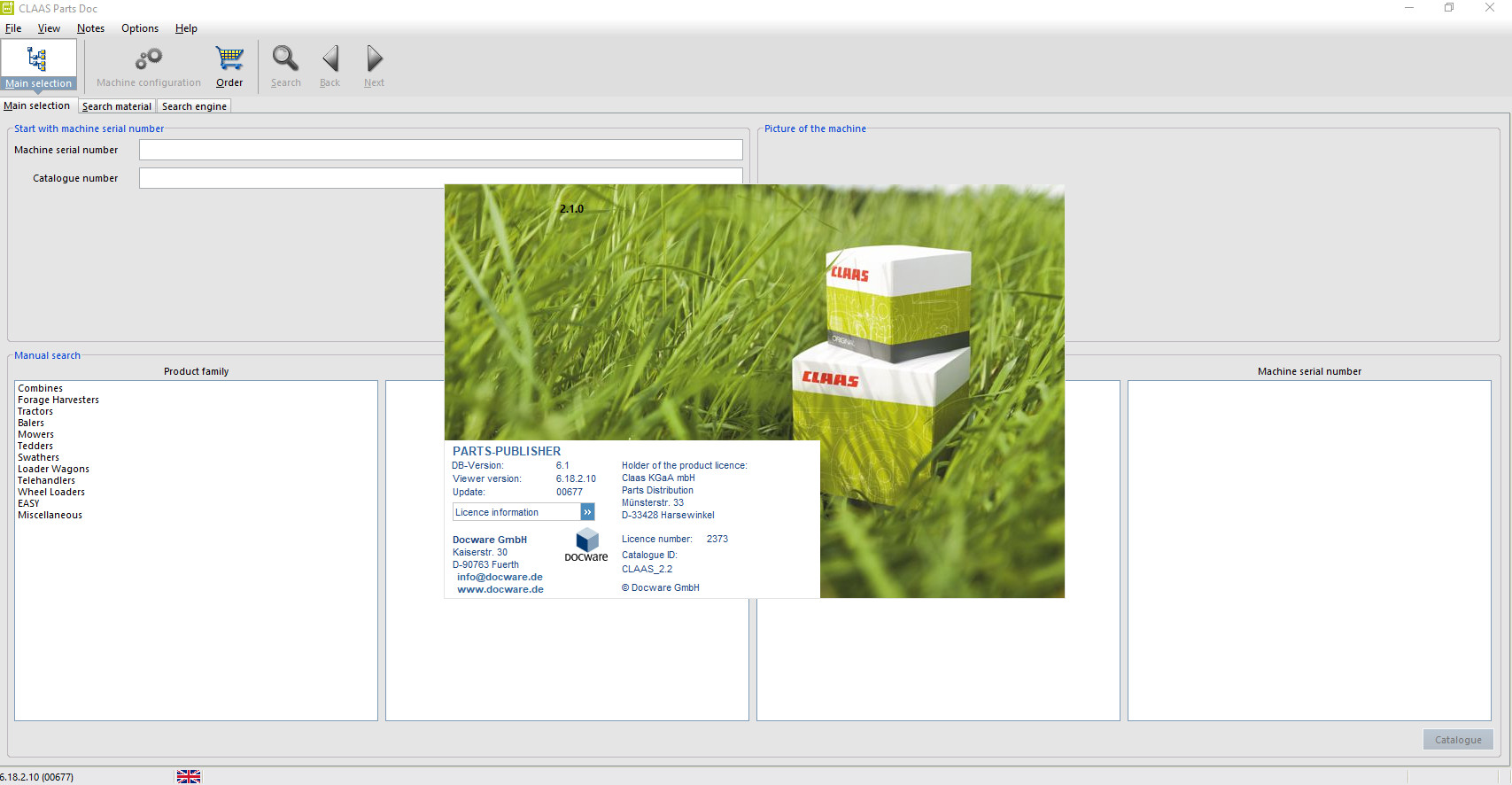Open www.docware.de website link

500,589
